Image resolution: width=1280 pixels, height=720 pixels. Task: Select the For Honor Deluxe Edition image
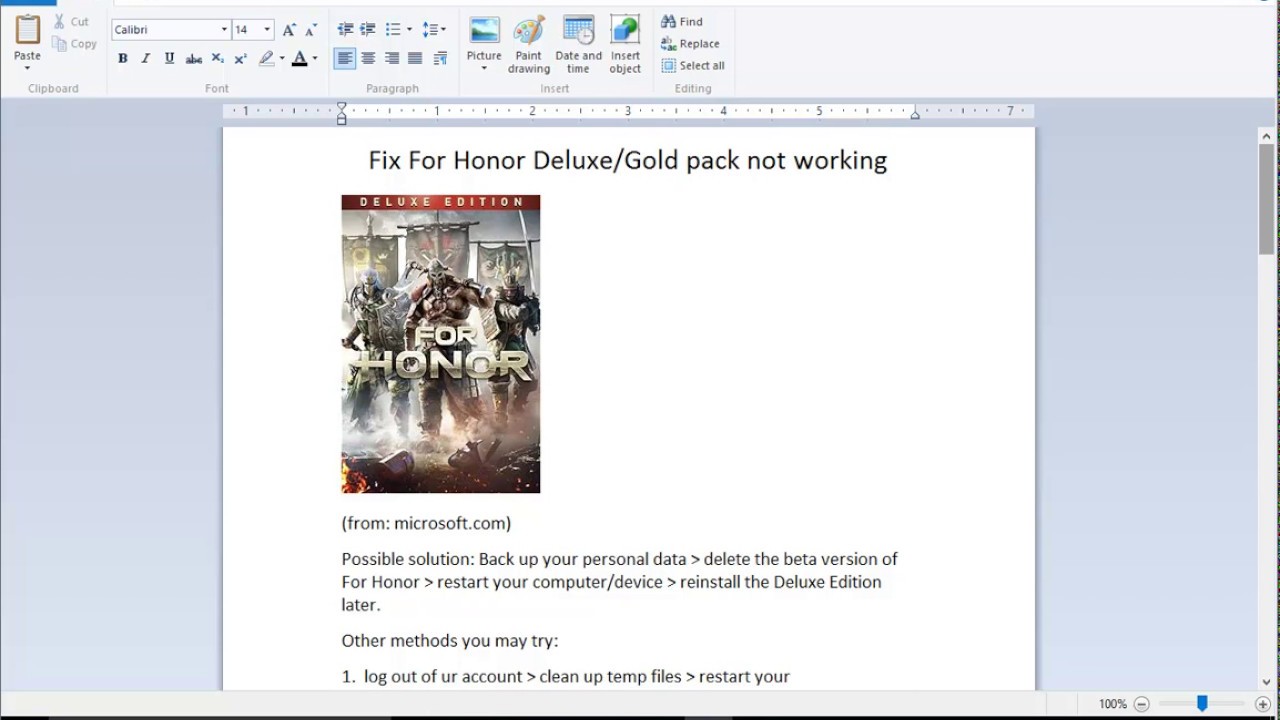pos(441,344)
